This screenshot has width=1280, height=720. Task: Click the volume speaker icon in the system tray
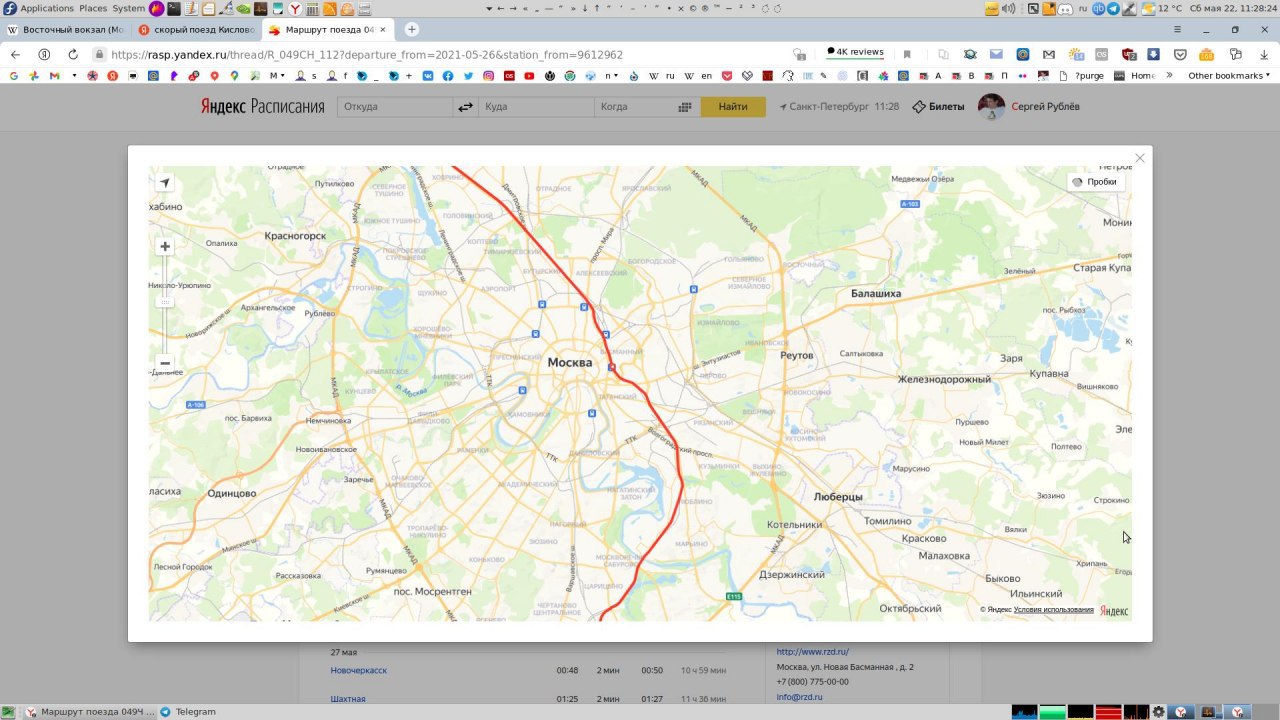coord(1008,8)
